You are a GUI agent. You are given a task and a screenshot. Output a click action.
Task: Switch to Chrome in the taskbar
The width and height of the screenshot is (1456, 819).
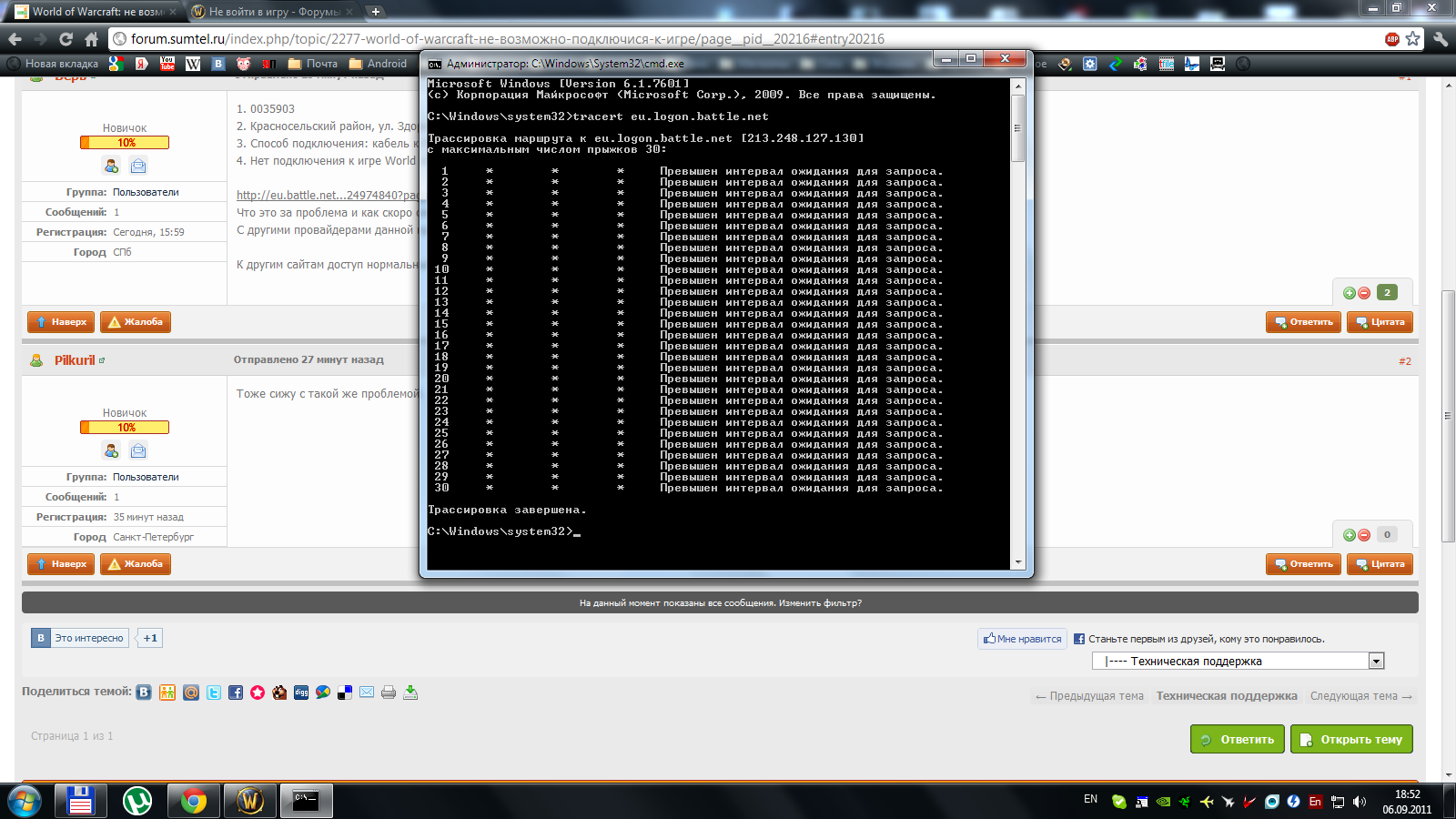[194, 801]
